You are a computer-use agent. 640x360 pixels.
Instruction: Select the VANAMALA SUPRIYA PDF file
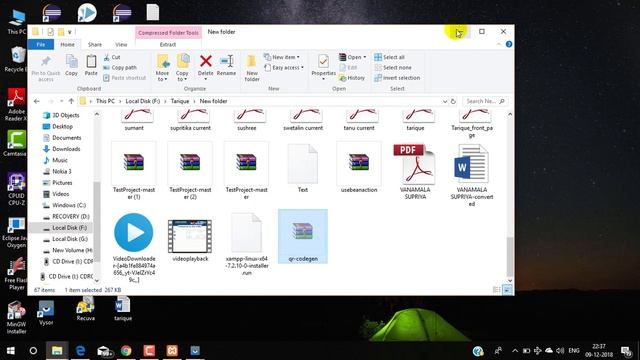click(415, 171)
